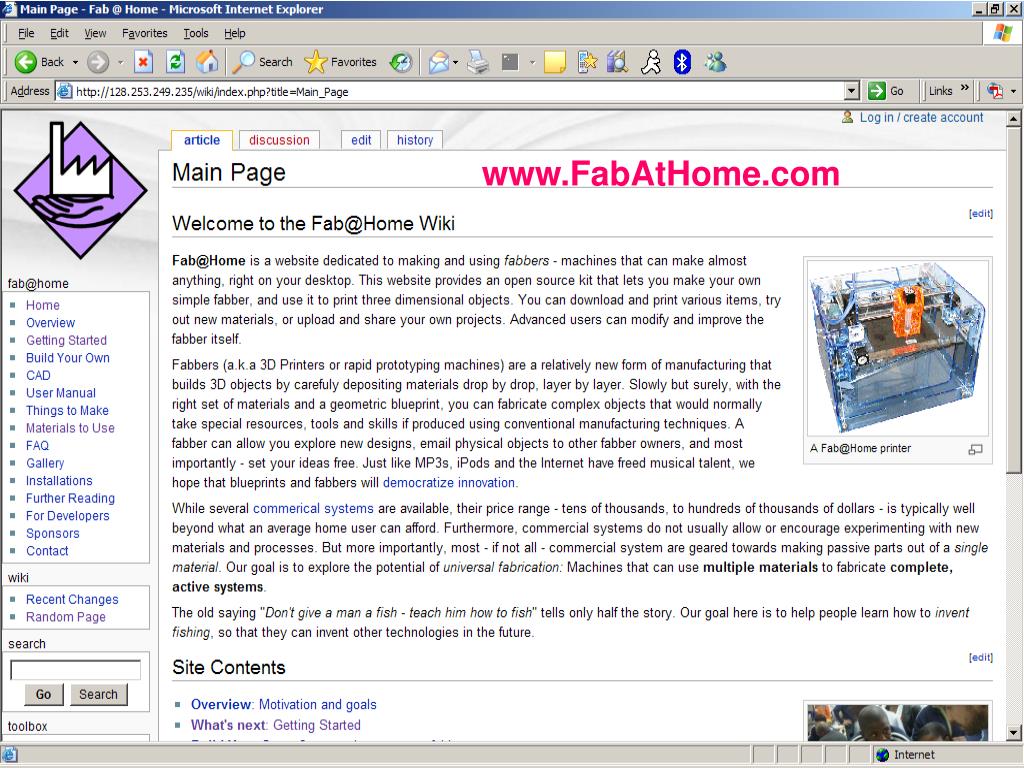Open the Random Page link
The width and height of the screenshot is (1024, 768).
click(66, 617)
